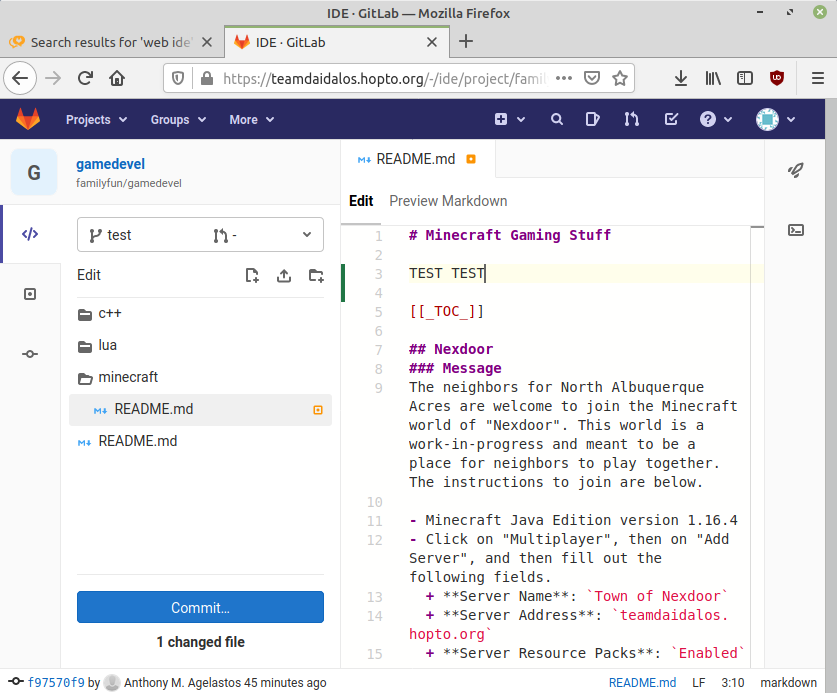This screenshot has height=693, width=837.
Task: Click the commit icon in status bar
Action: [15, 681]
